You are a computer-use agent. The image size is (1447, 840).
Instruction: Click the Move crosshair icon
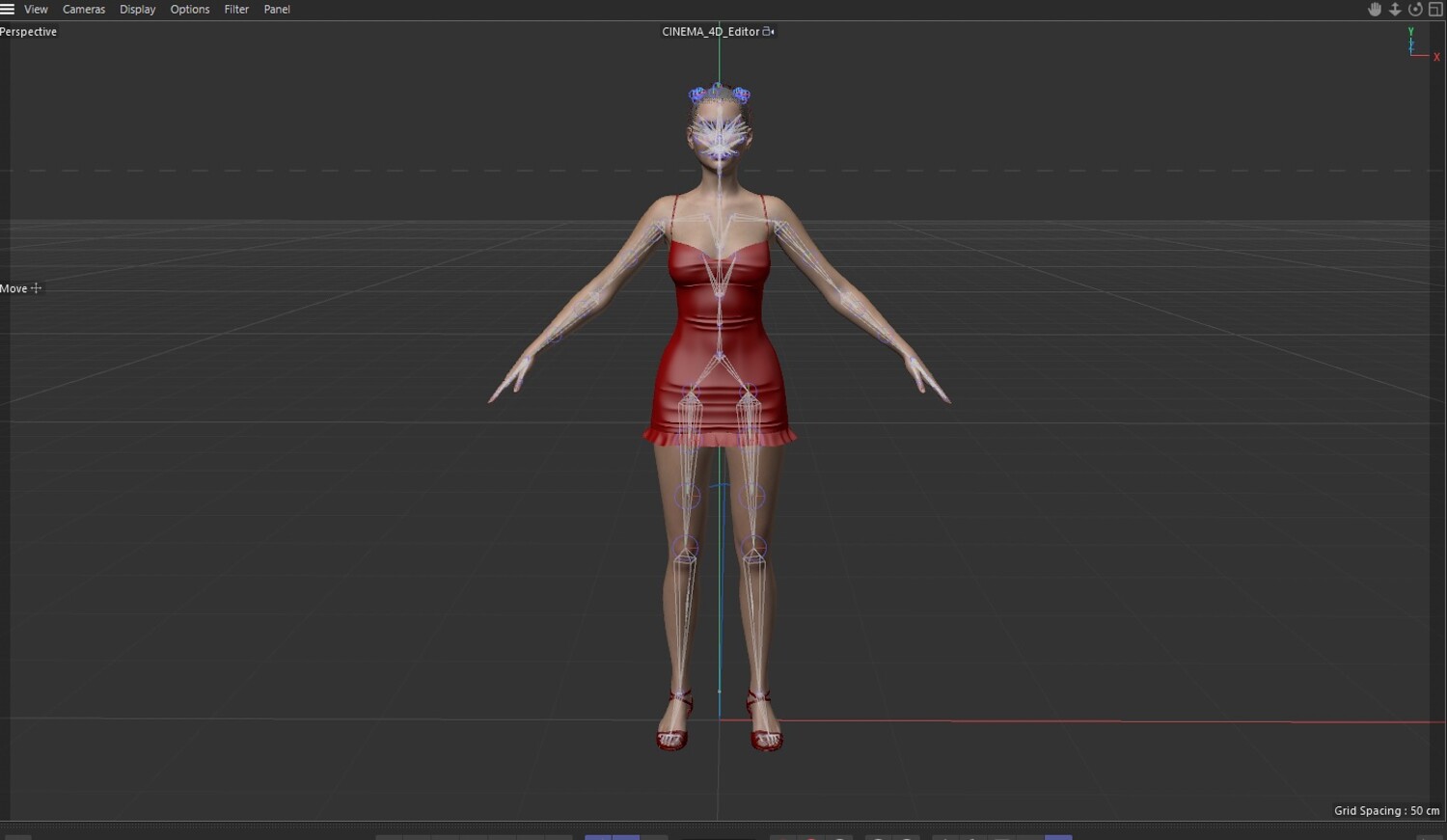[36, 288]
